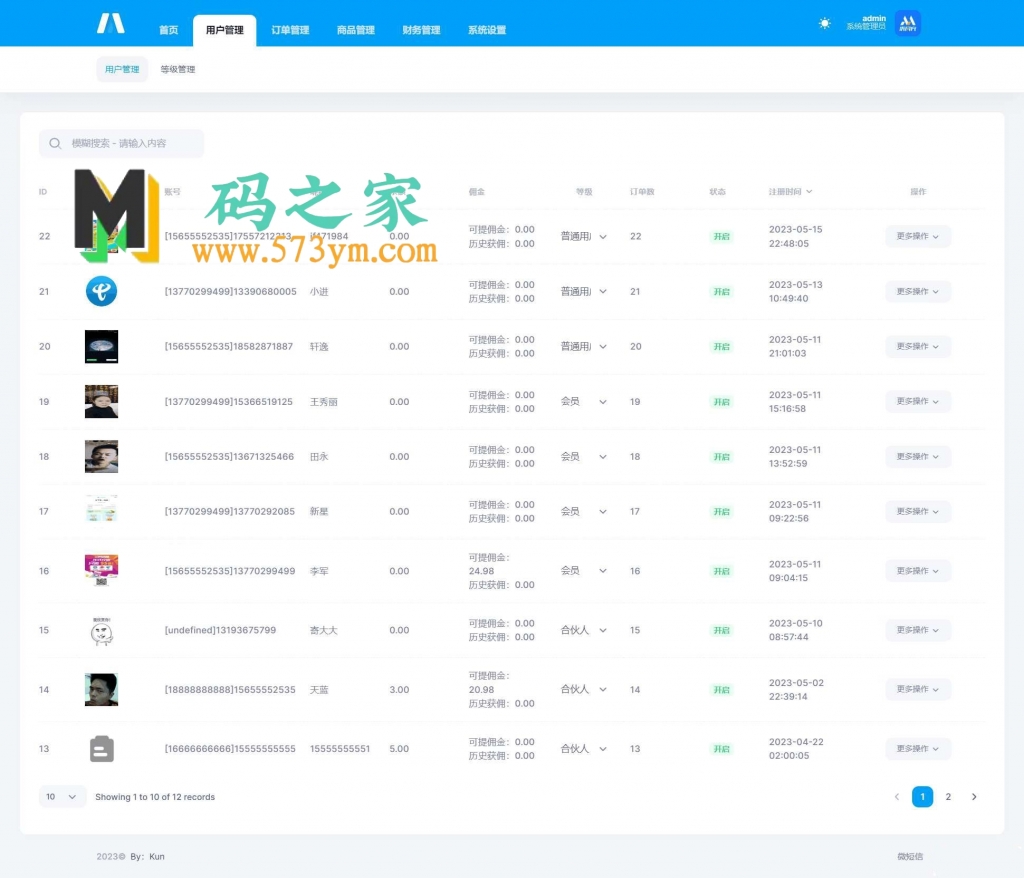The image size is (1024, 878).
Task: Click the 微短信 footer link
Action: (x=910, y=856)
